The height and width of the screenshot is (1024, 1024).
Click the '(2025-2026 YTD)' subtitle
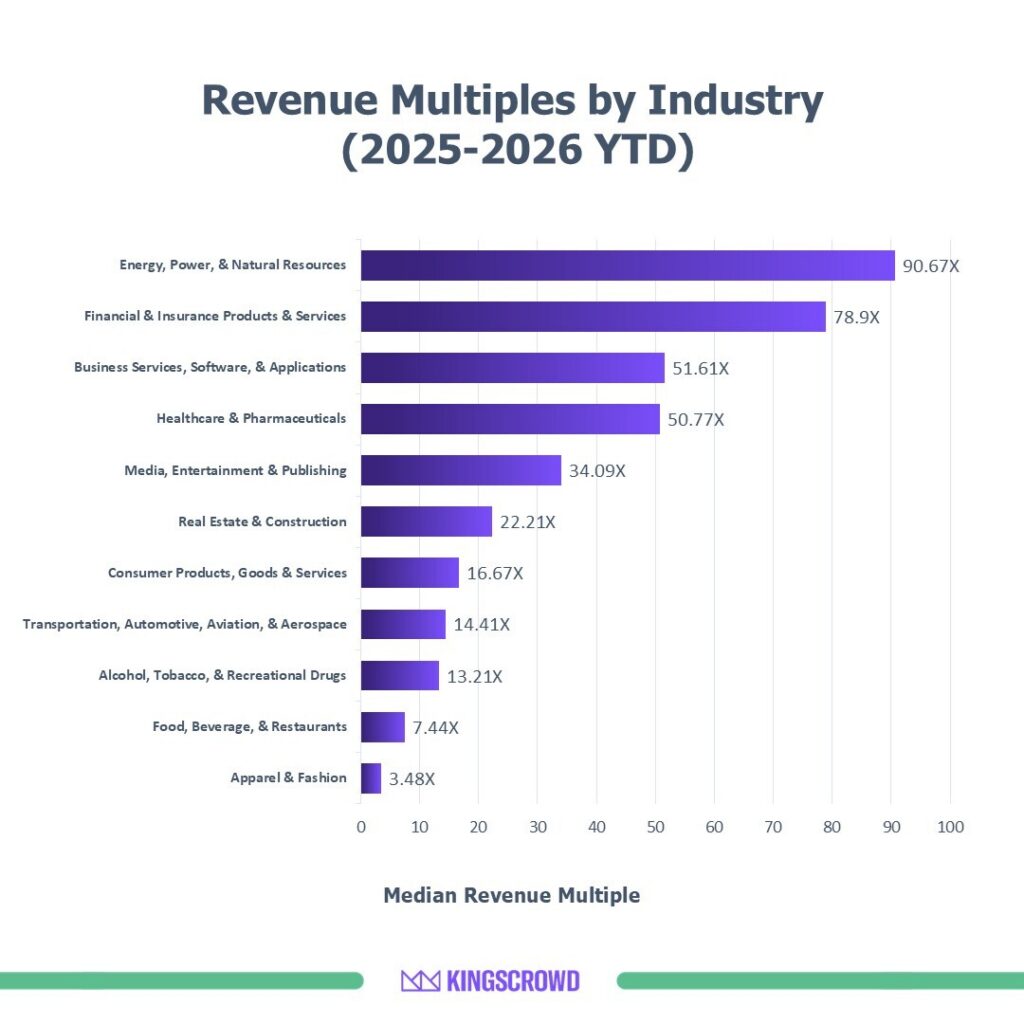point(517,150)
